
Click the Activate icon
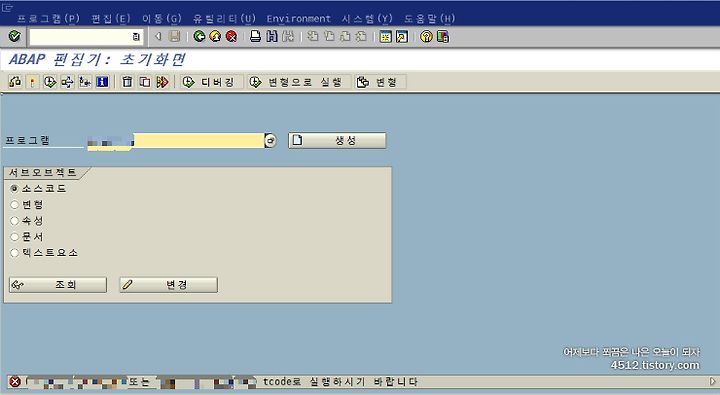(32, 82)
